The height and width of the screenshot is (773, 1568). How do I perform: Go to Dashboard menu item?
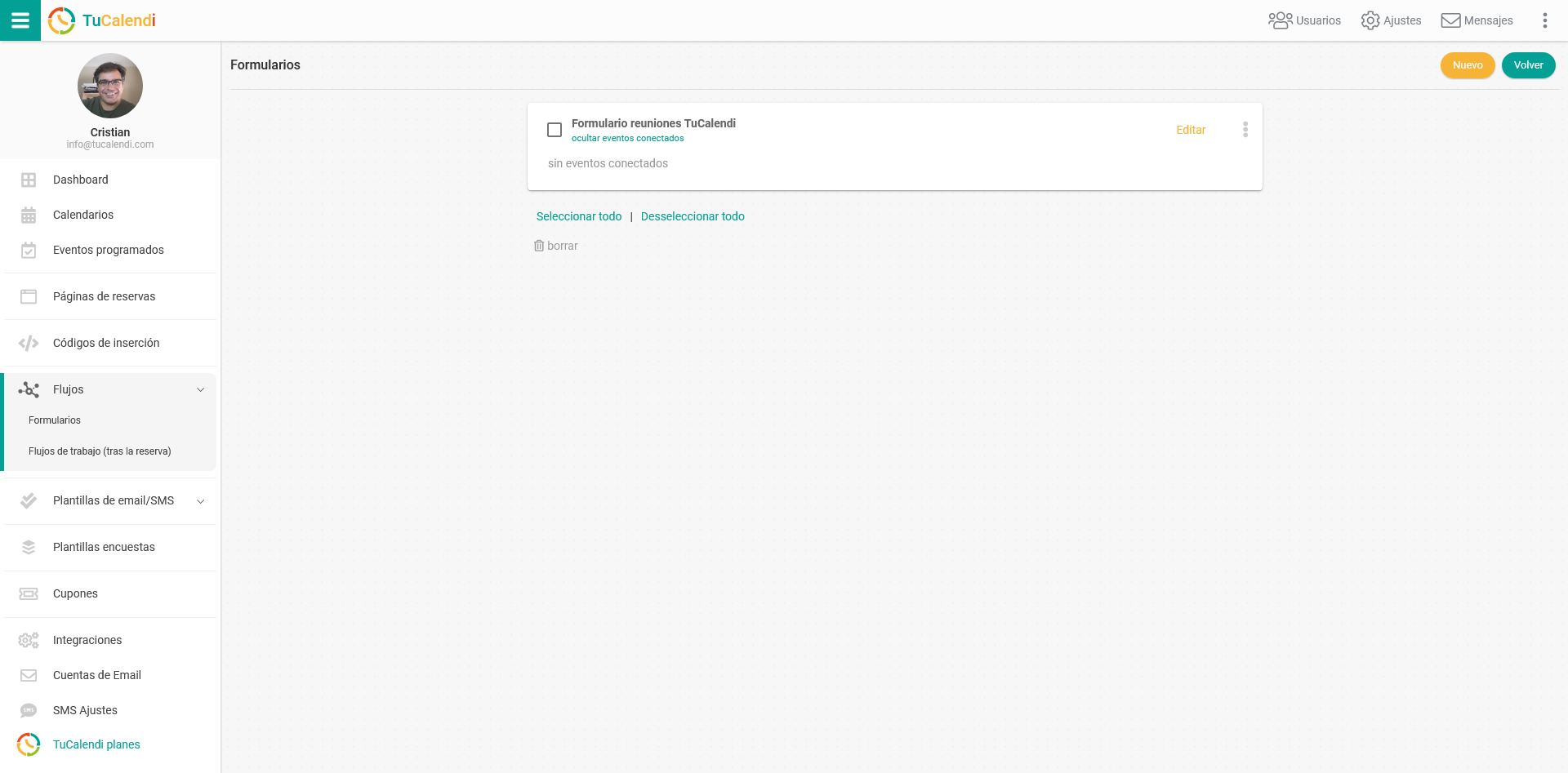click(x=81, y=180)
